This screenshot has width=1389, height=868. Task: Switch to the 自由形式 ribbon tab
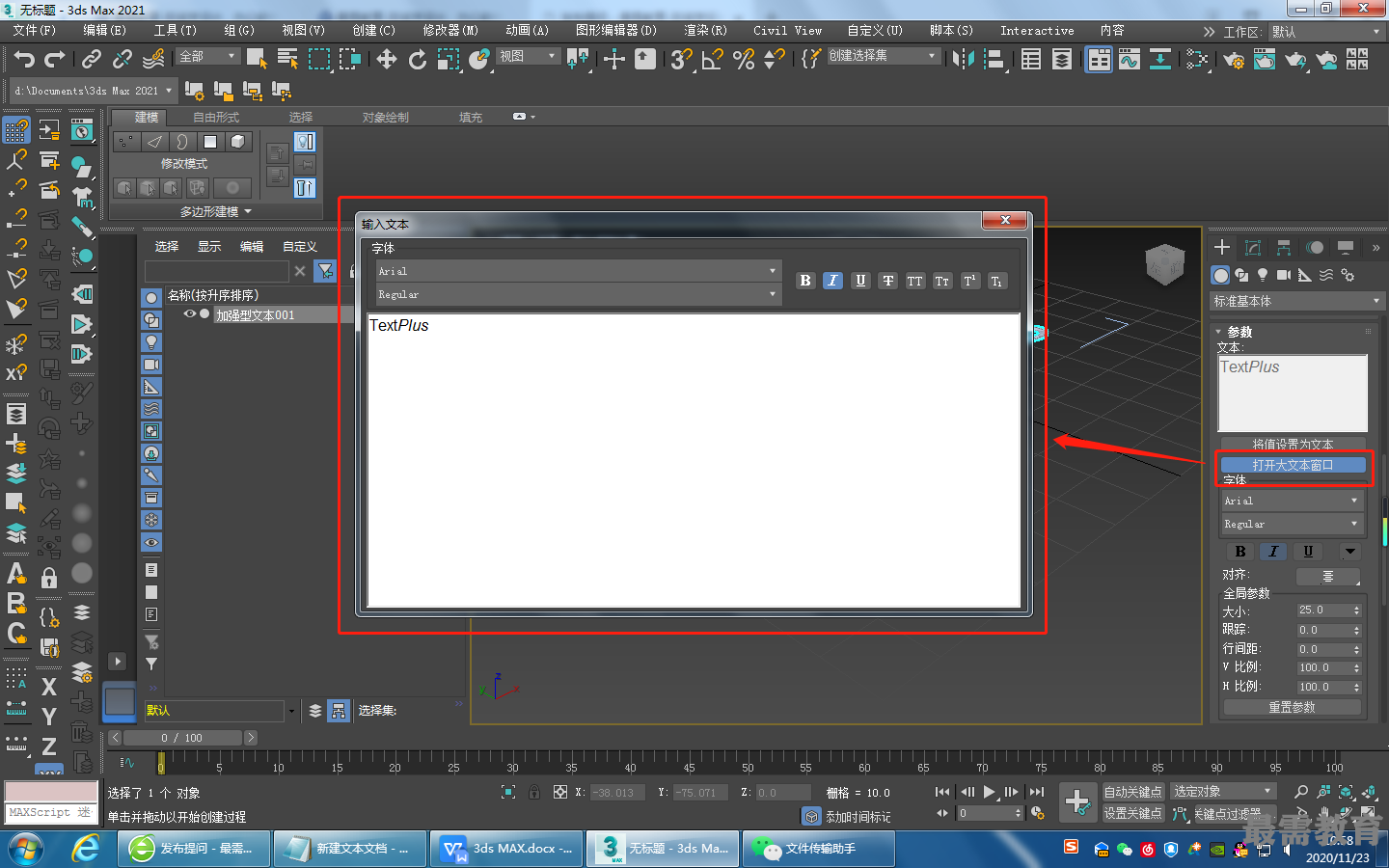216,118
